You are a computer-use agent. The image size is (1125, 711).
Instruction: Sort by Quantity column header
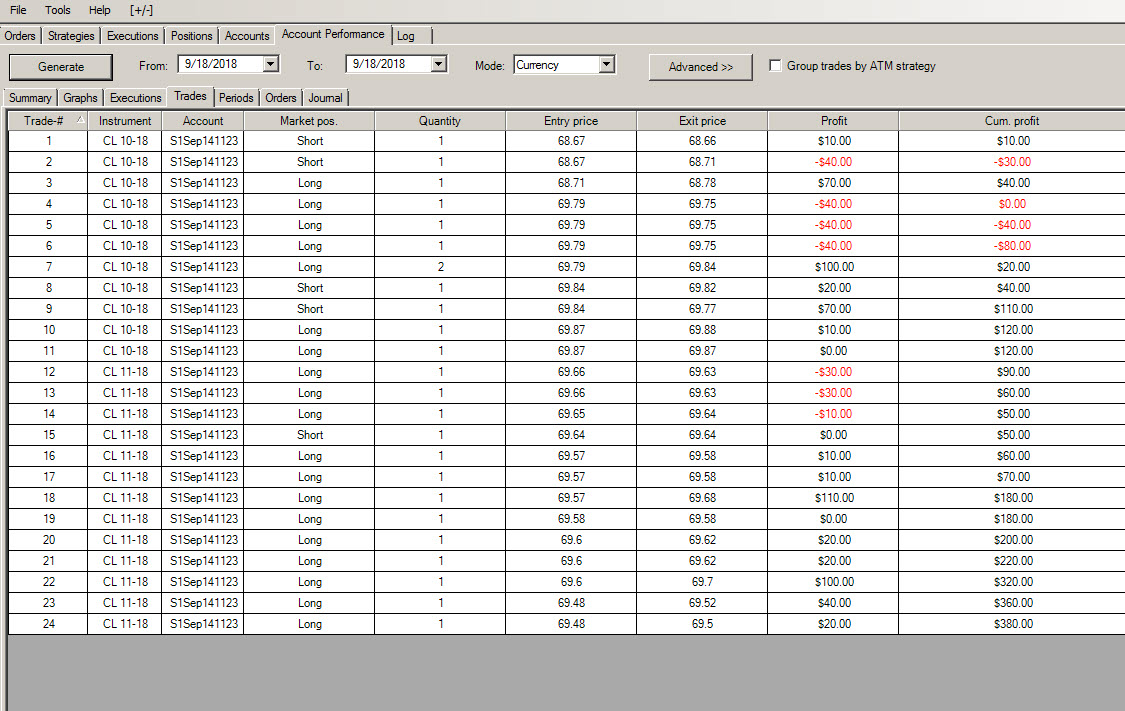440,121
